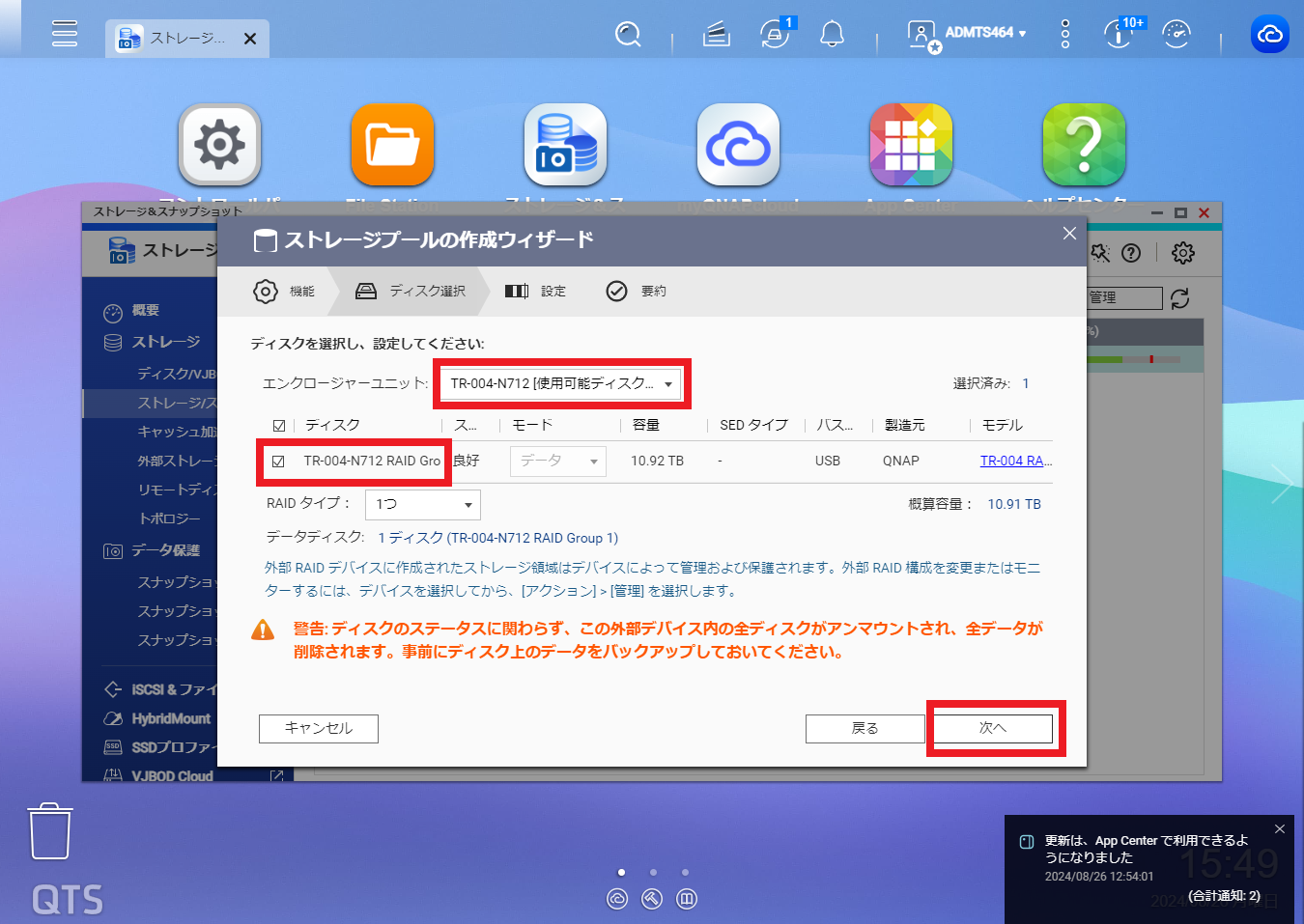Click the 10.92 TB capacity cell

tap(657, 461)
